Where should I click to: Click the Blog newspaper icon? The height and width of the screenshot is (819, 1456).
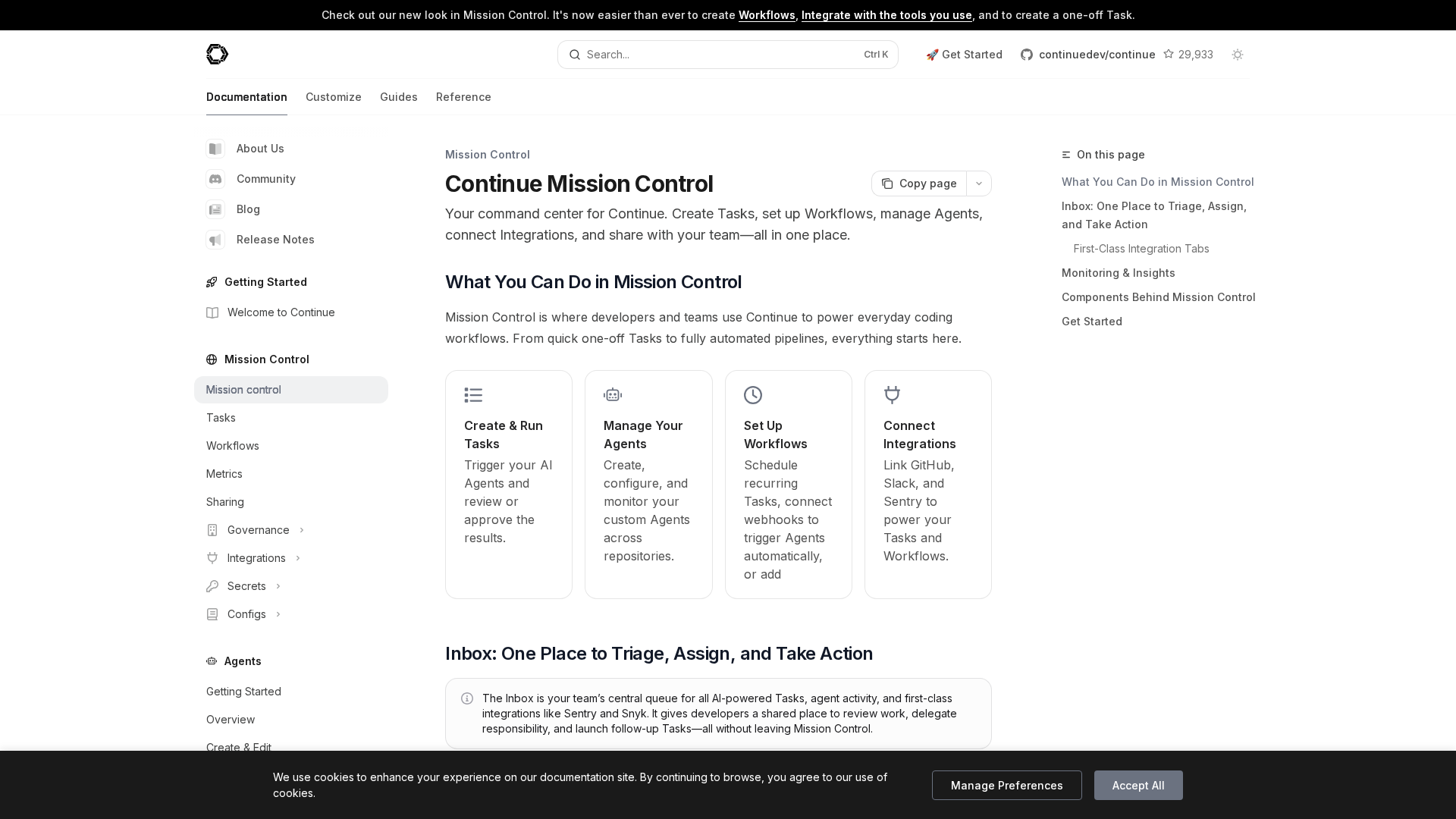coord(215,209)
